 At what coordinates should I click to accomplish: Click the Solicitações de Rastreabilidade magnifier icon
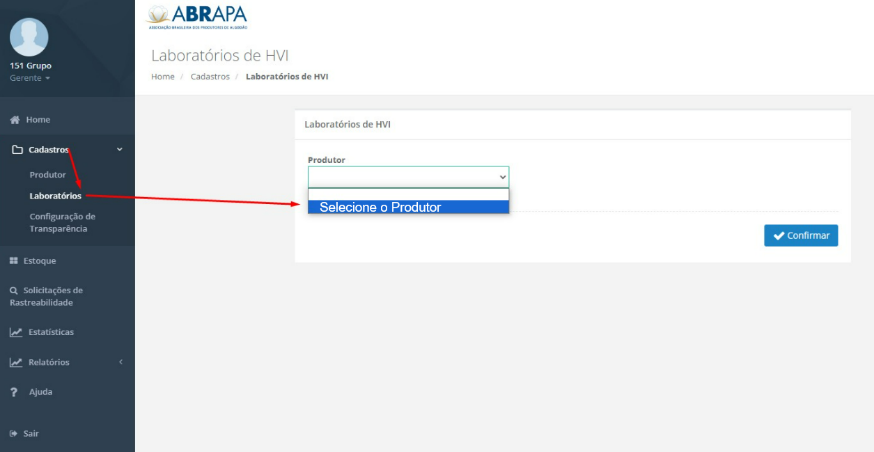click(14, 291)
